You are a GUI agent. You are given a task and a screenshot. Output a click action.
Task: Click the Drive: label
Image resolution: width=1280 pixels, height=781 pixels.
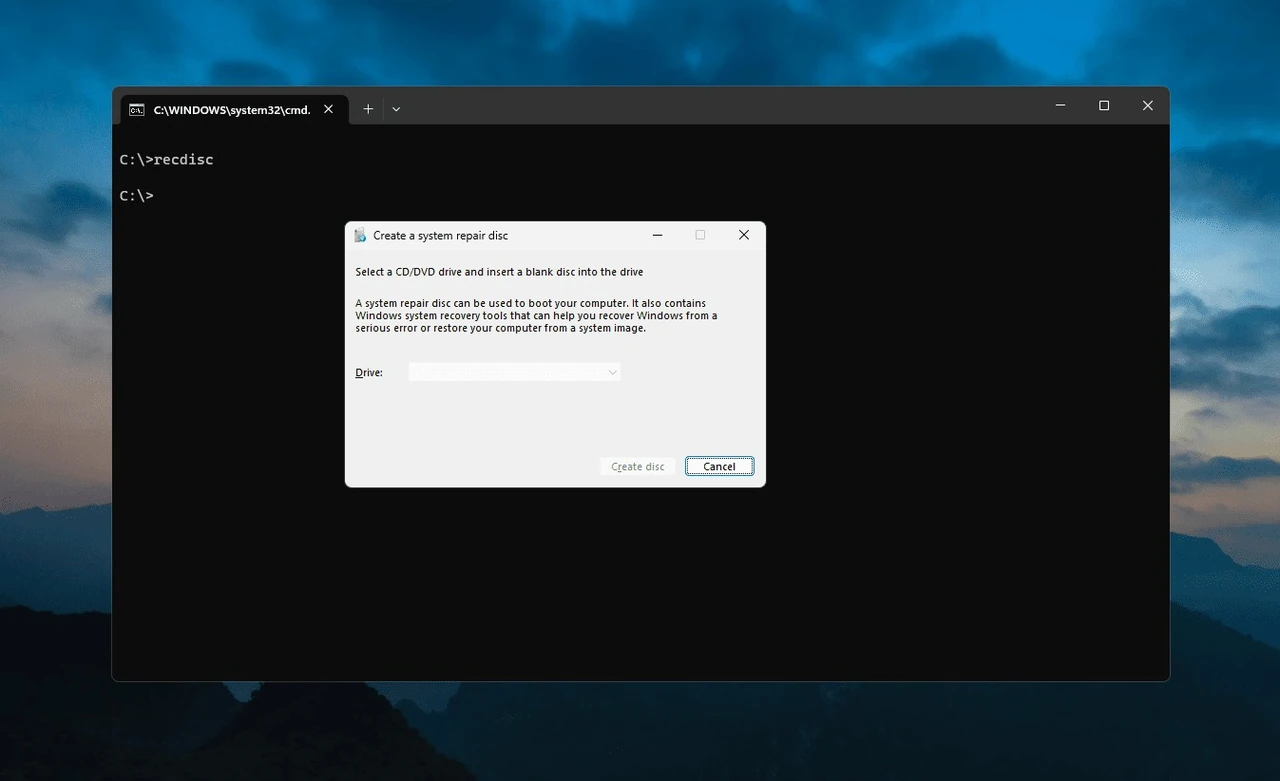coord(369,372)
